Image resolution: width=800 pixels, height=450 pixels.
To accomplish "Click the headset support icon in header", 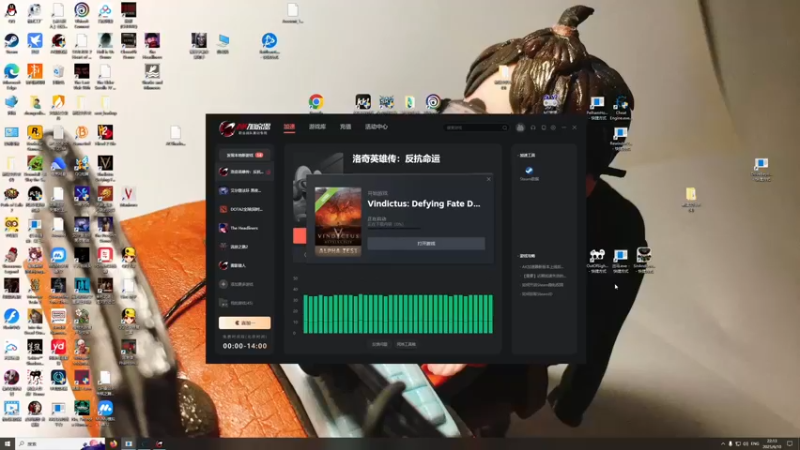I will pyautogui.click(x=533, y=128).
